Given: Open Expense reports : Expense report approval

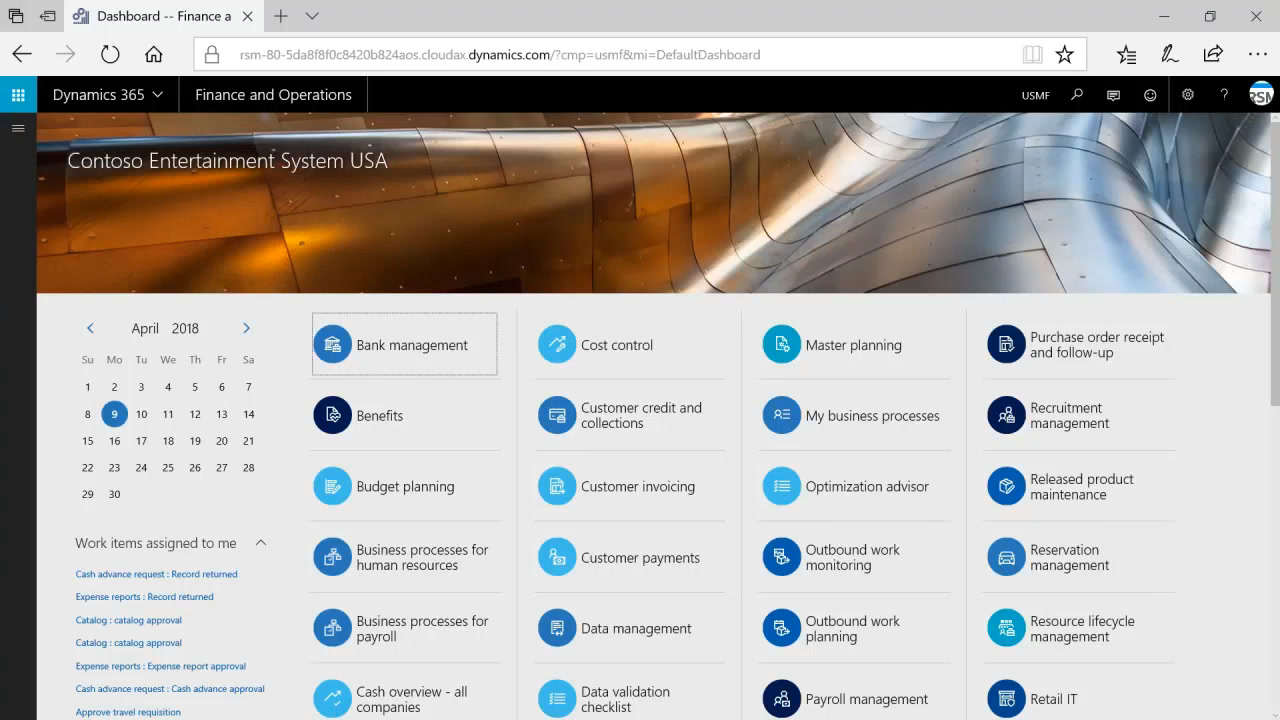Looking at the screenshot, I should click(161, 666).
